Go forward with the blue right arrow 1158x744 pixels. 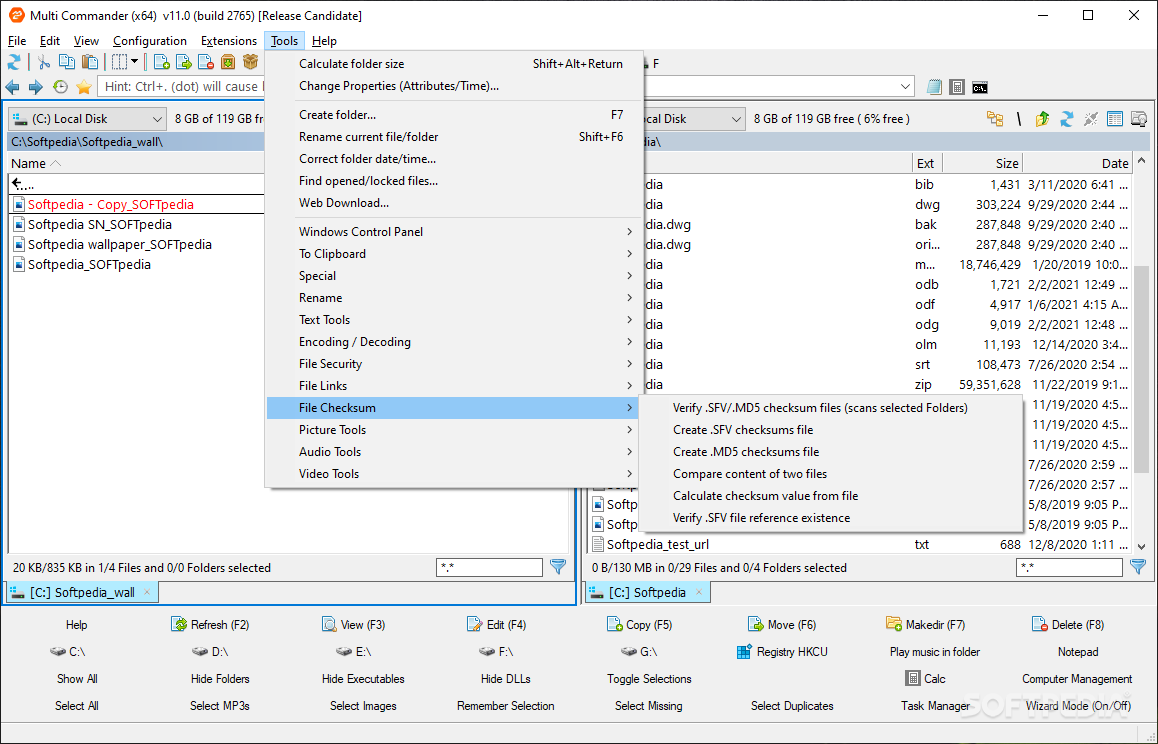(35, 87)
